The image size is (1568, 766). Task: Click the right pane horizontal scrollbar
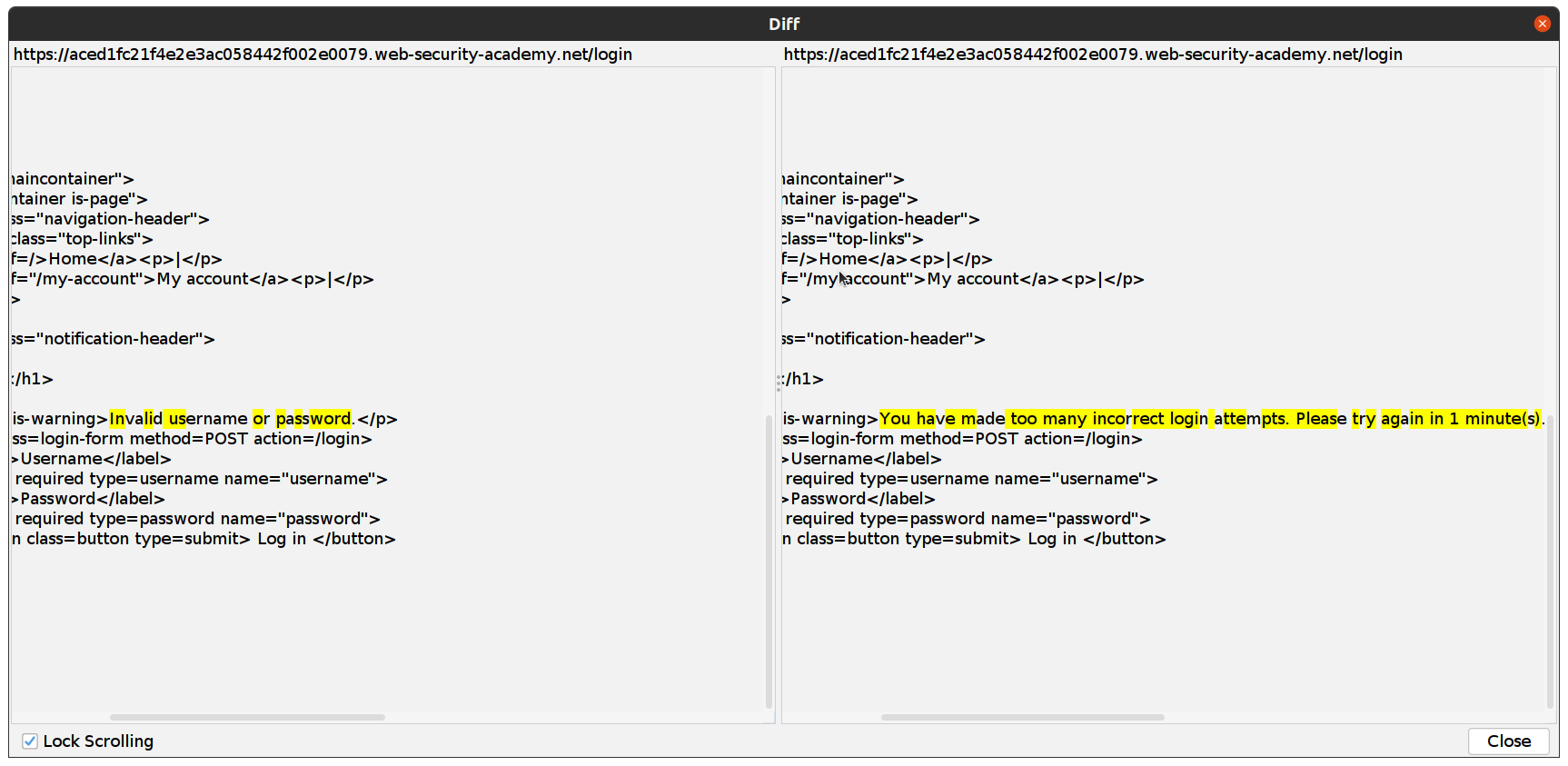click(x=1022, y=717)
